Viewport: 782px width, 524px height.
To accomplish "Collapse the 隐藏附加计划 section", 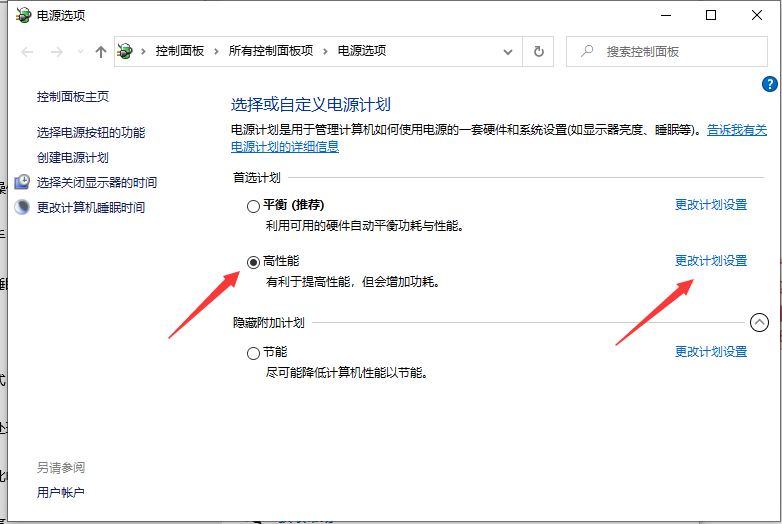I will (759, 322).
